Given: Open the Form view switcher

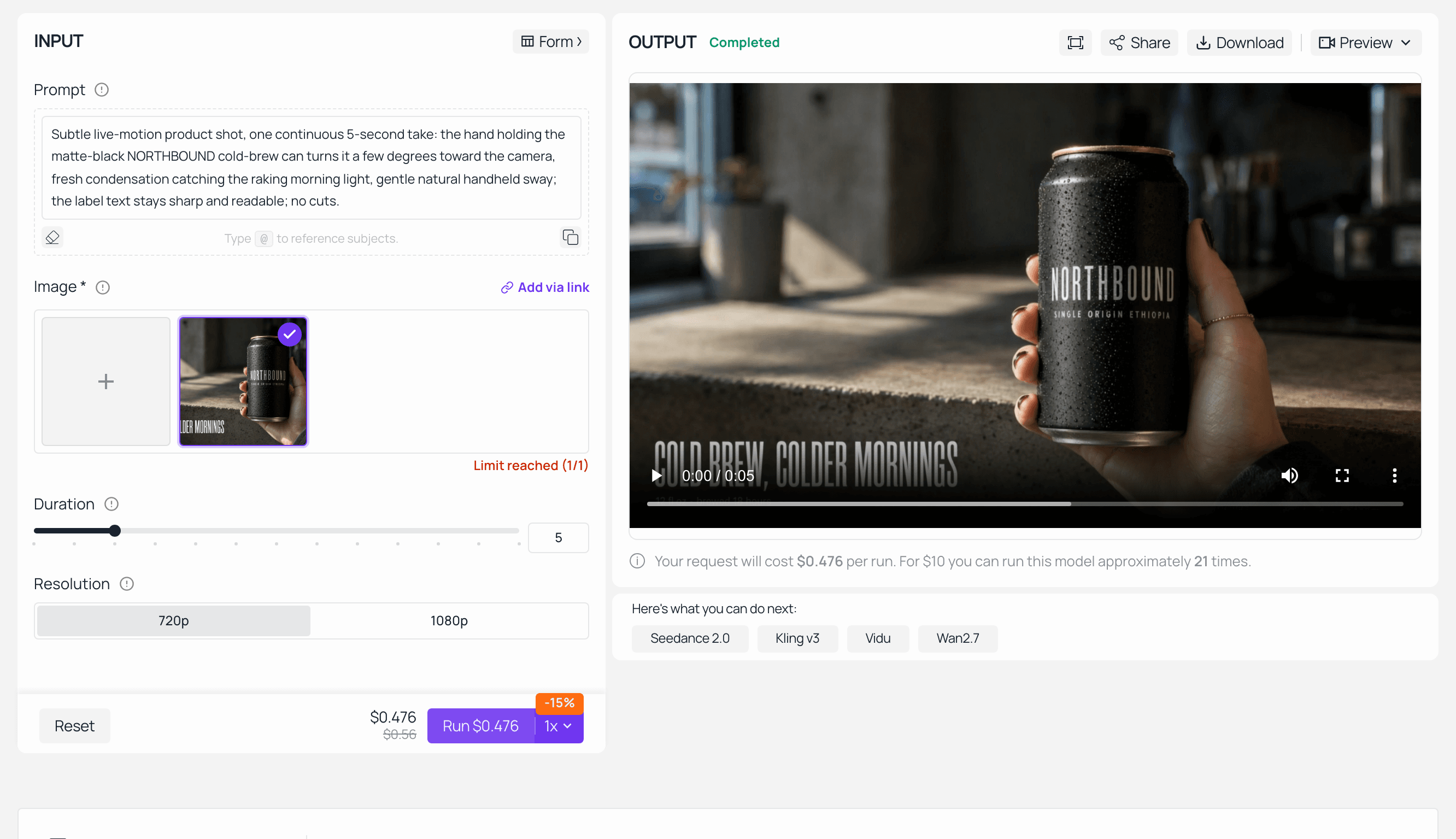Looking at the screenshot, I should [x=551, y=42].
